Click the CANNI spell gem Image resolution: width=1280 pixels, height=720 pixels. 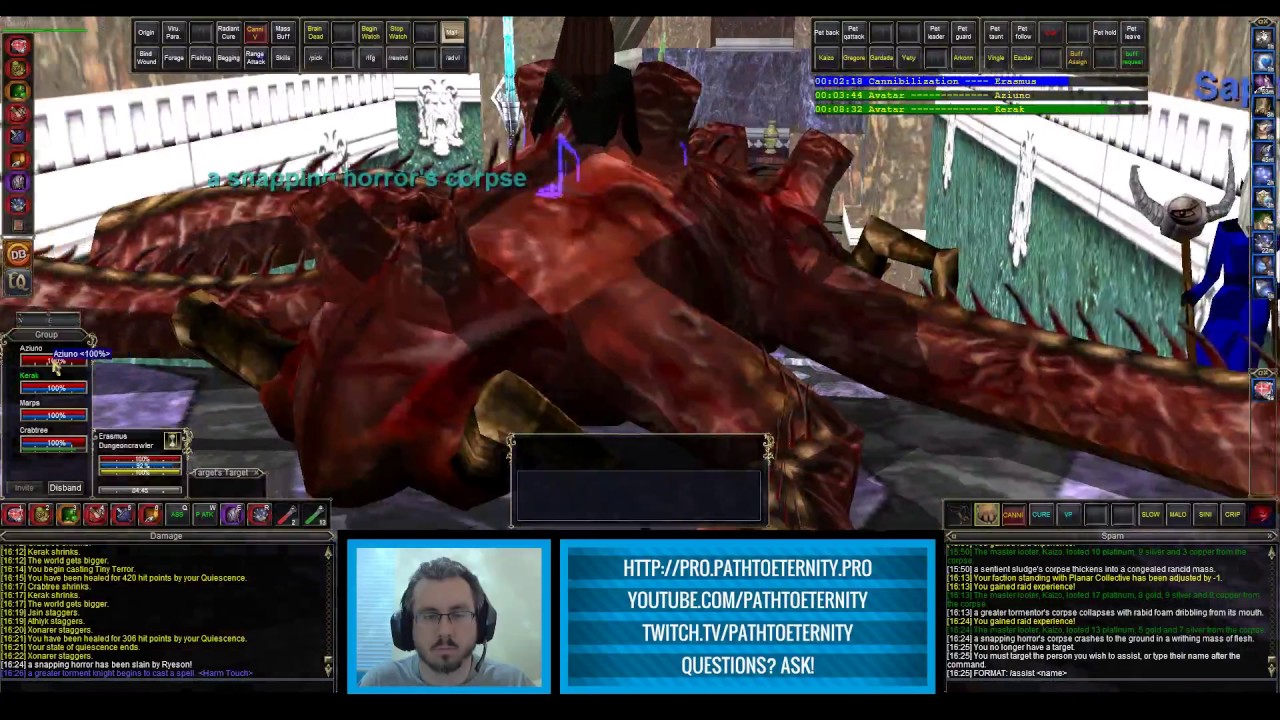point(1014,515)
